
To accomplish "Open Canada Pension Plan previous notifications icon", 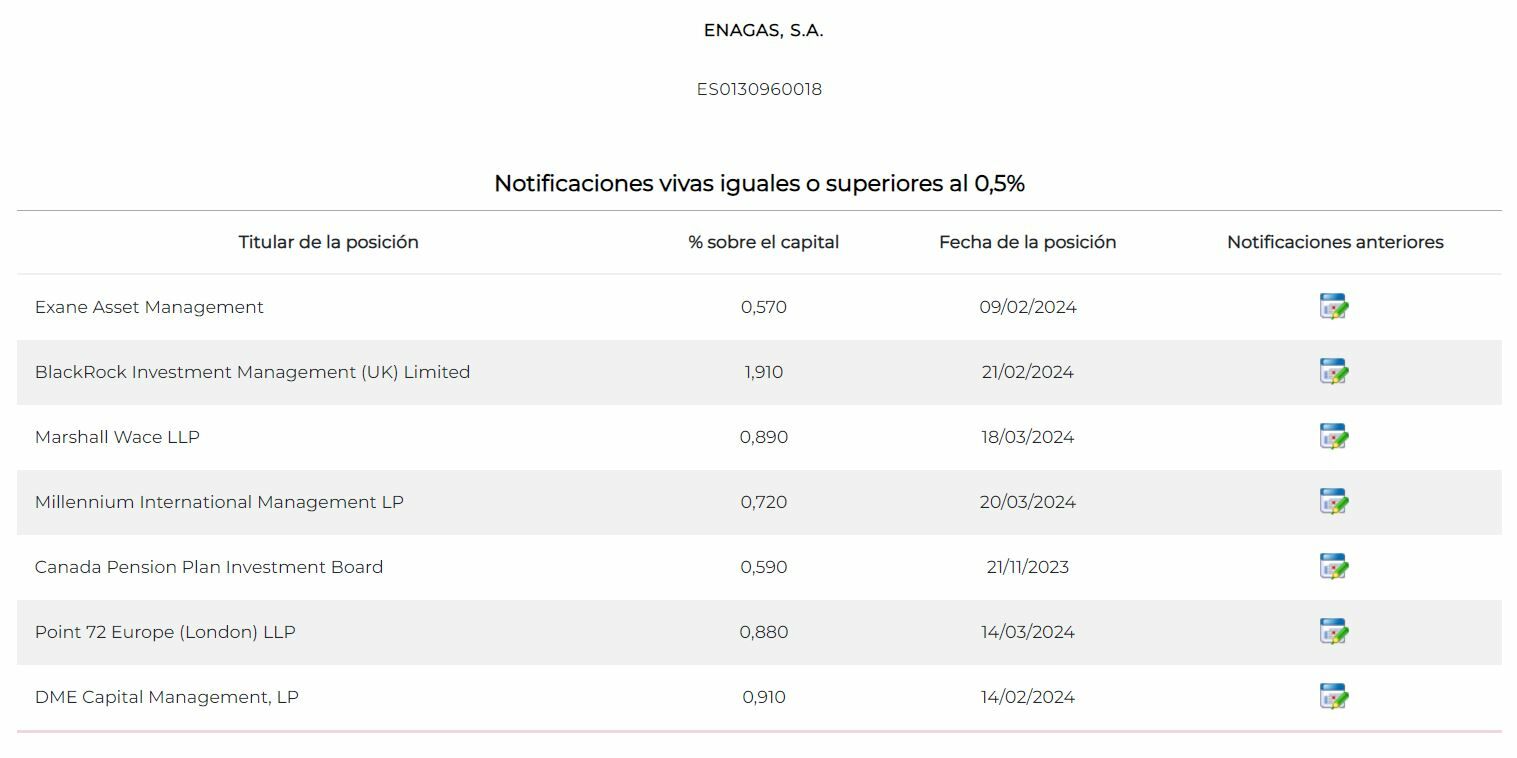I will (1334, 567).
